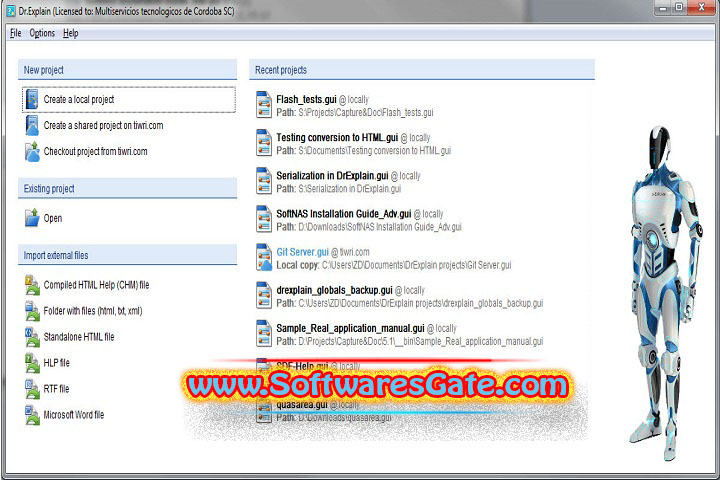Click the shared project on tiwri.com icon
This screenshot has height=480, width=720.
[x=32, y=125]
